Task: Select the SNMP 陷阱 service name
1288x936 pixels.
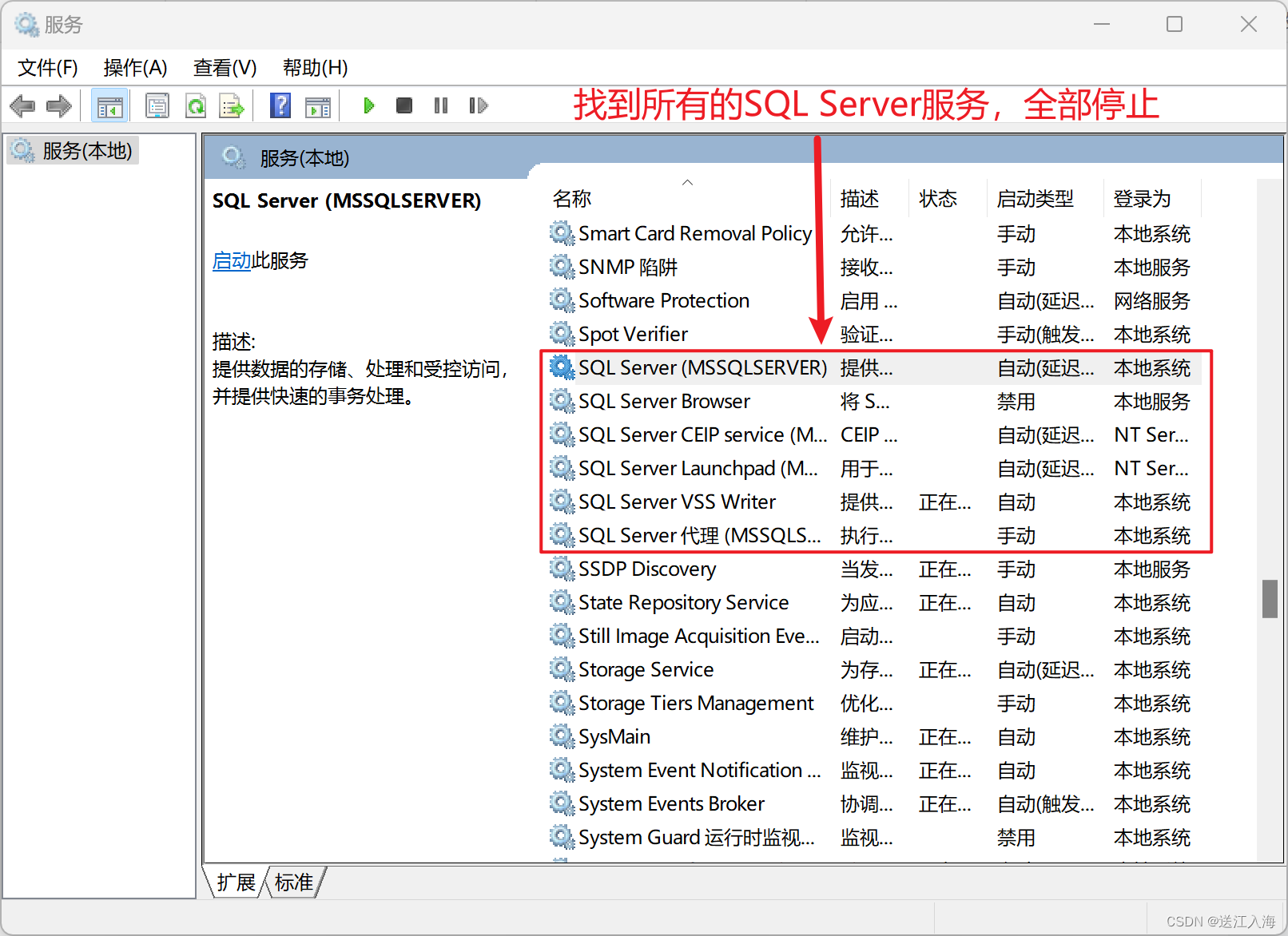Action: [x=628, y=267]
